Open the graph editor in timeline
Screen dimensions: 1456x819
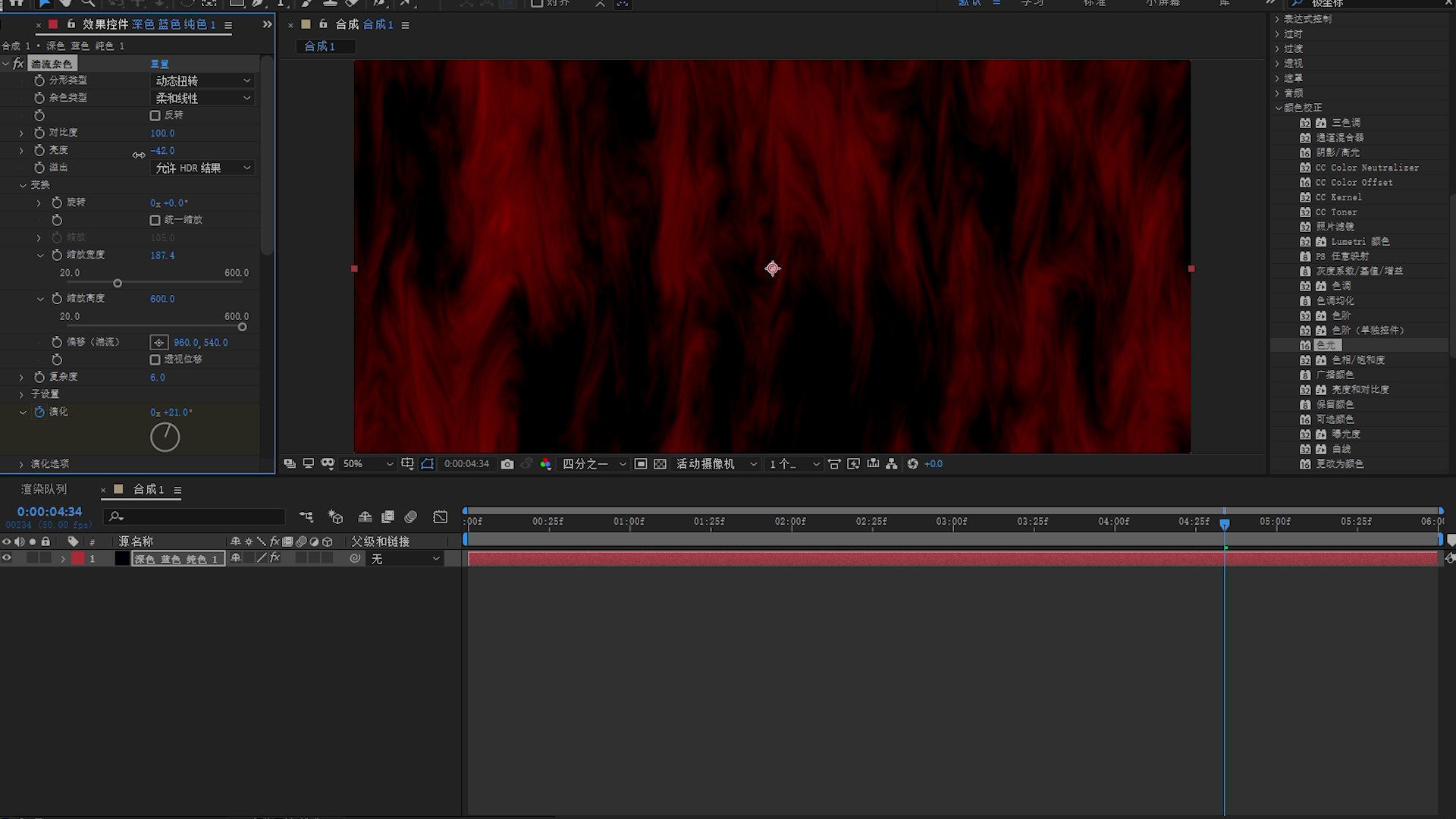(x=441, y=517)
